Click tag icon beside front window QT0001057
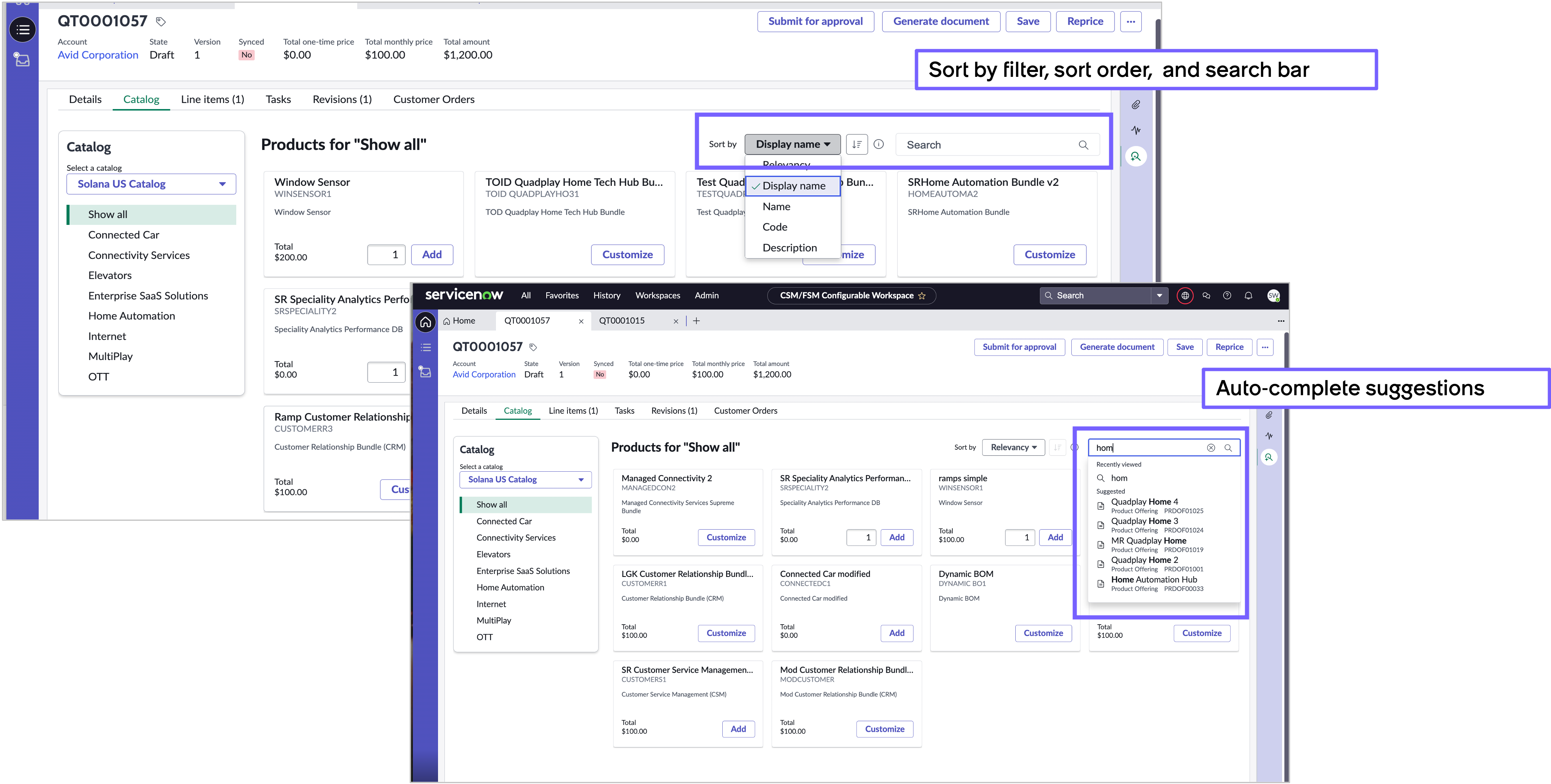 pos(533,348)
